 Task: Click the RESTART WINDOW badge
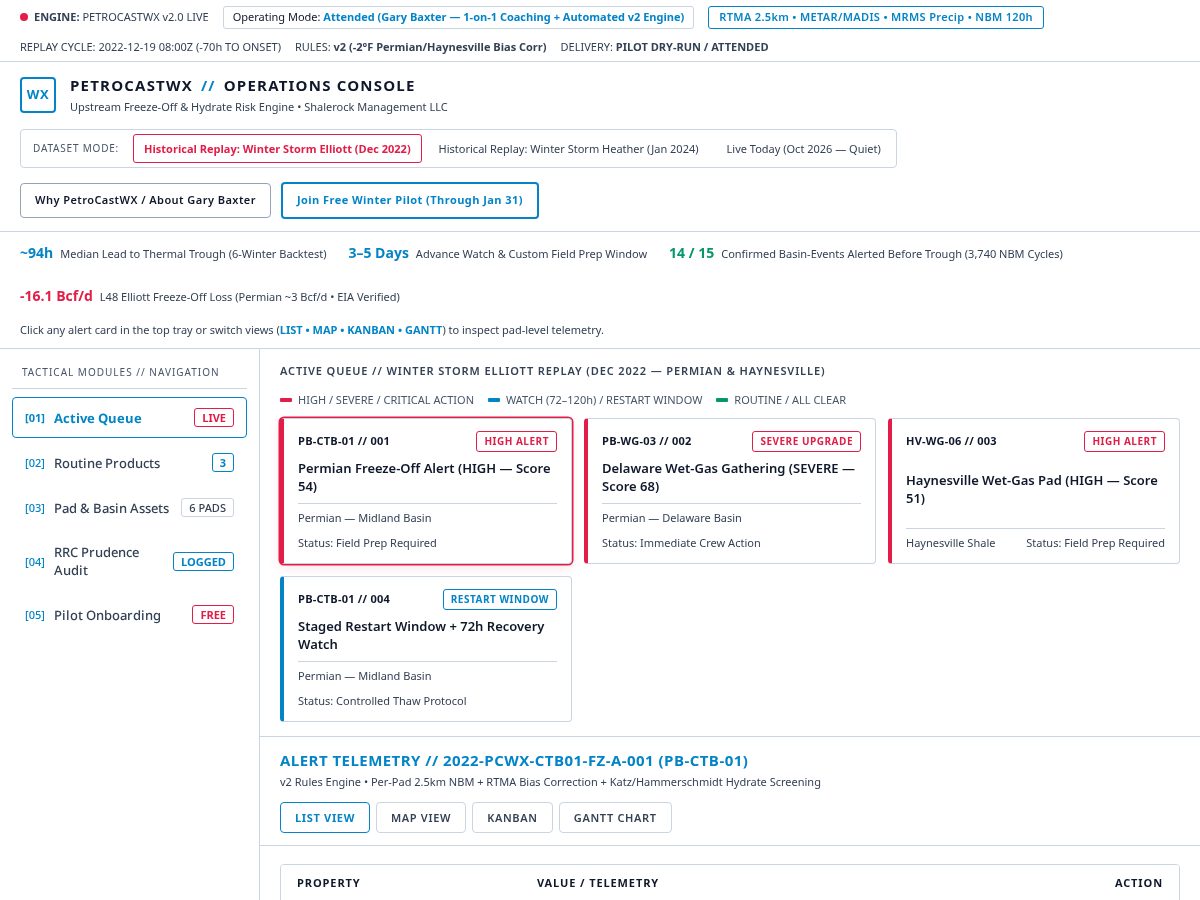pyautogui.click(x=500, y=599)
